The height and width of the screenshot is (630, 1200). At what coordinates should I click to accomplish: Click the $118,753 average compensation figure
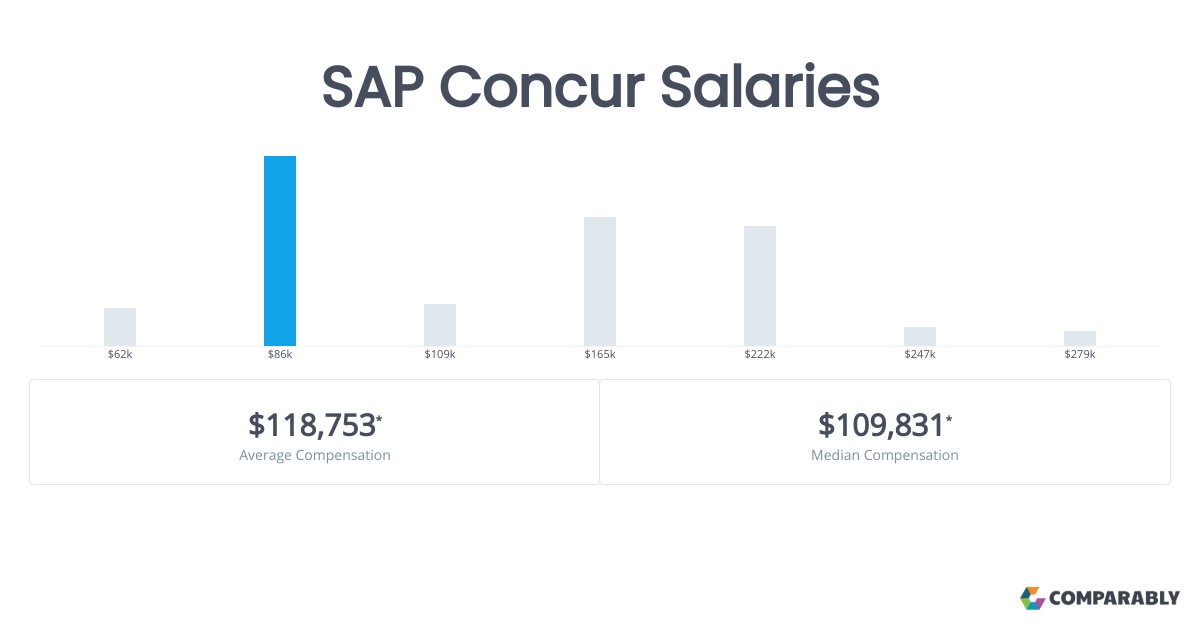(x=312, y=425)
